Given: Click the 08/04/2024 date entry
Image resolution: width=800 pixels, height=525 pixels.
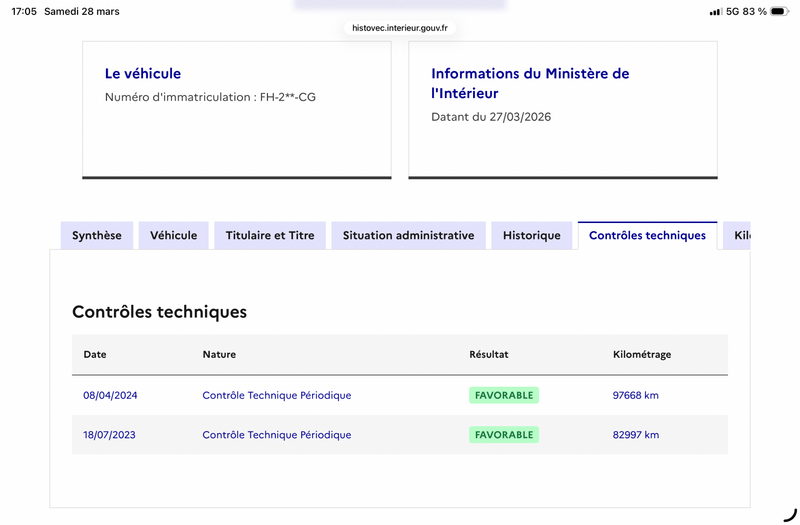Looking at the screenshot, I should point(110,395).
